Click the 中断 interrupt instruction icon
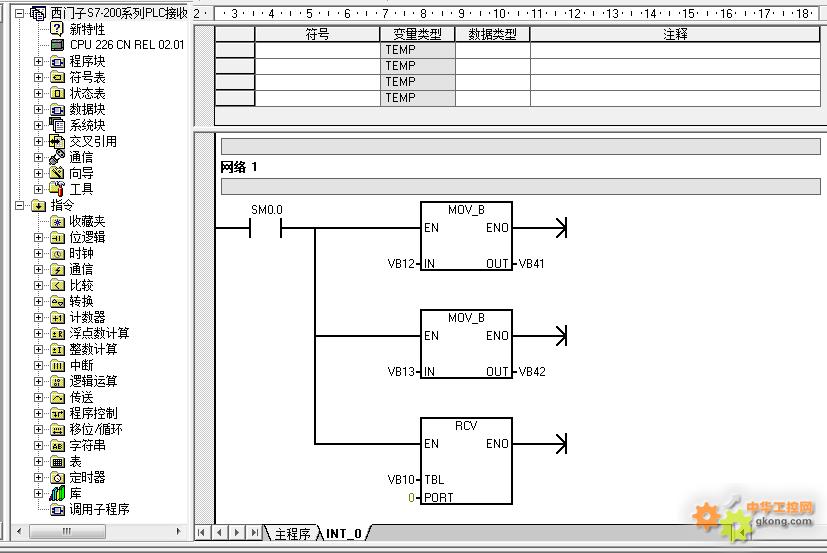Image resolution: width=827 pixels, height=553 pixels. coord(57,365)
